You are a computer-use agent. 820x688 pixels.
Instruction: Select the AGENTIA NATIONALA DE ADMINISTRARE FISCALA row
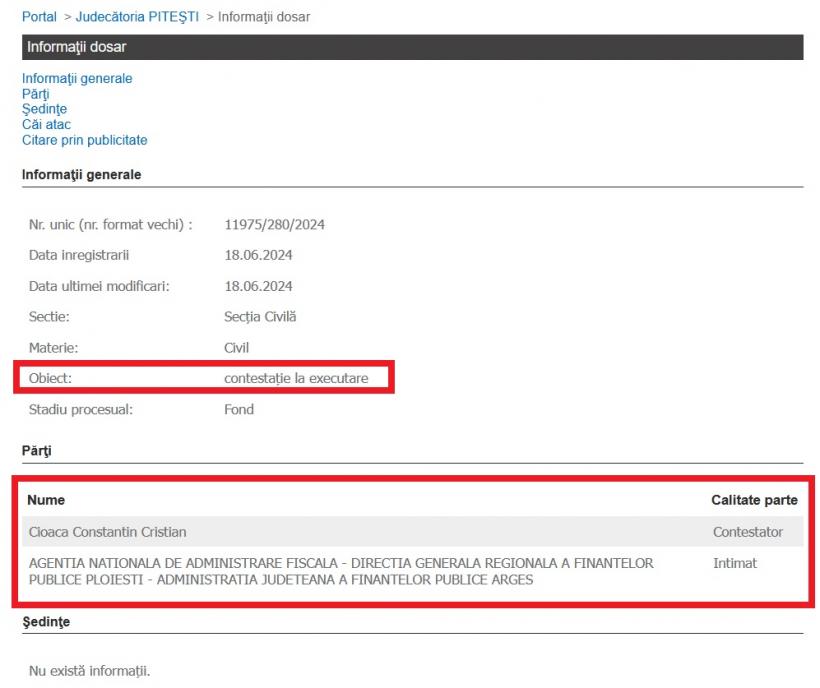340,571
